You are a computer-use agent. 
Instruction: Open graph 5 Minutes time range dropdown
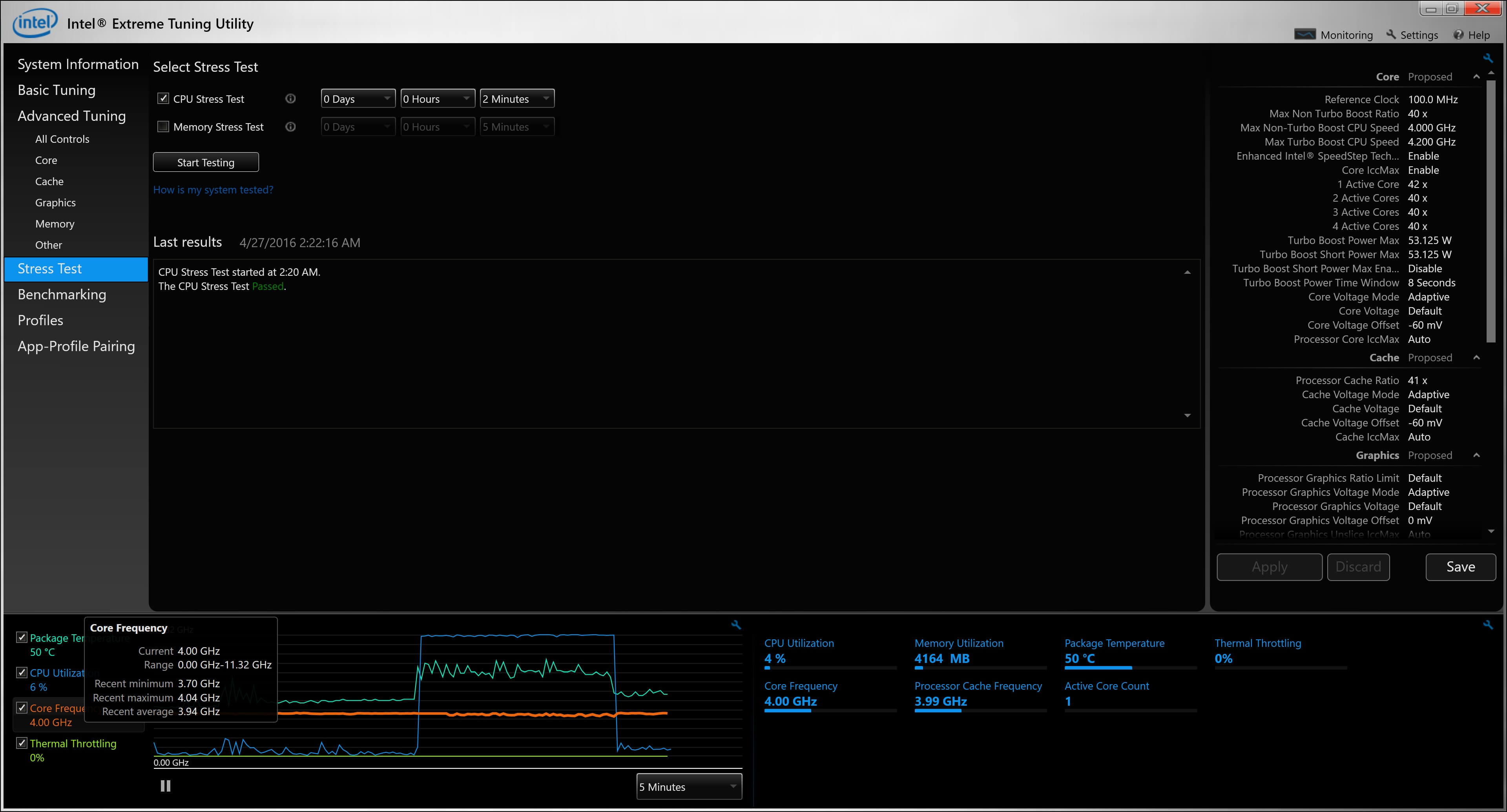coord(689,786)
